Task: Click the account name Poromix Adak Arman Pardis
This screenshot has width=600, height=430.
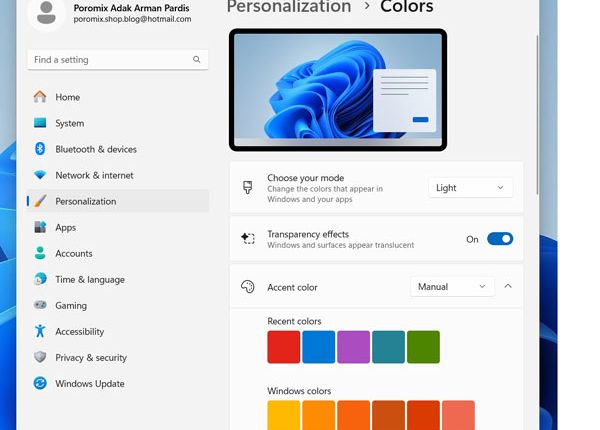Action: (131, 8)
